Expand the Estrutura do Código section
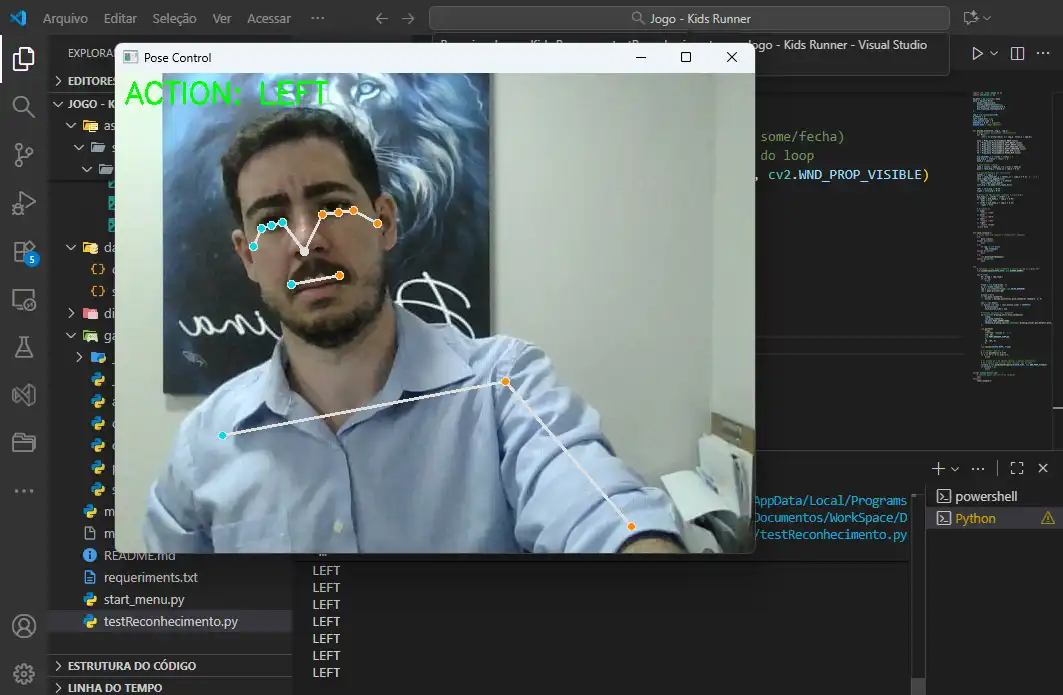 130,666
